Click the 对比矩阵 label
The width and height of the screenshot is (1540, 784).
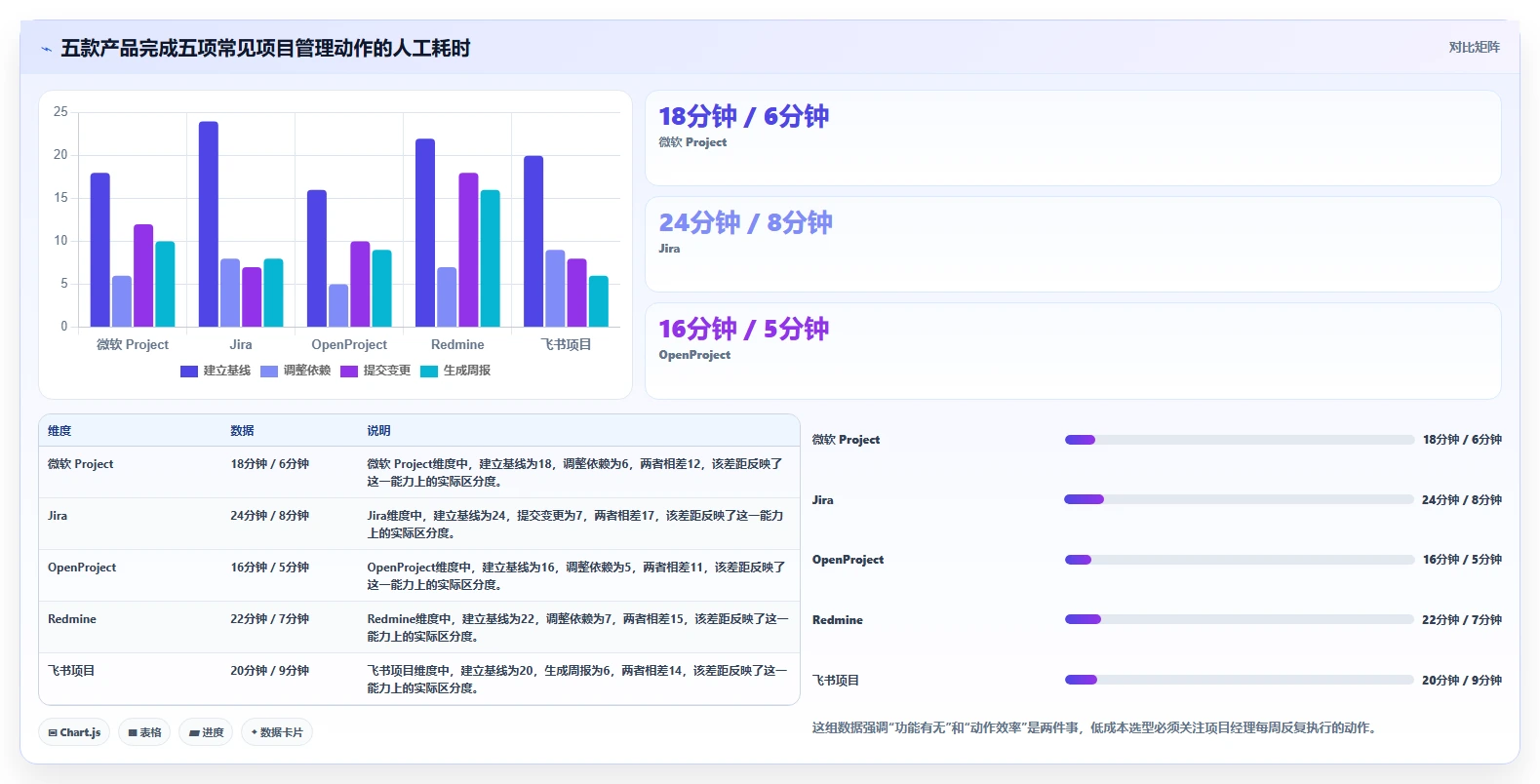tap(1474, 47)
